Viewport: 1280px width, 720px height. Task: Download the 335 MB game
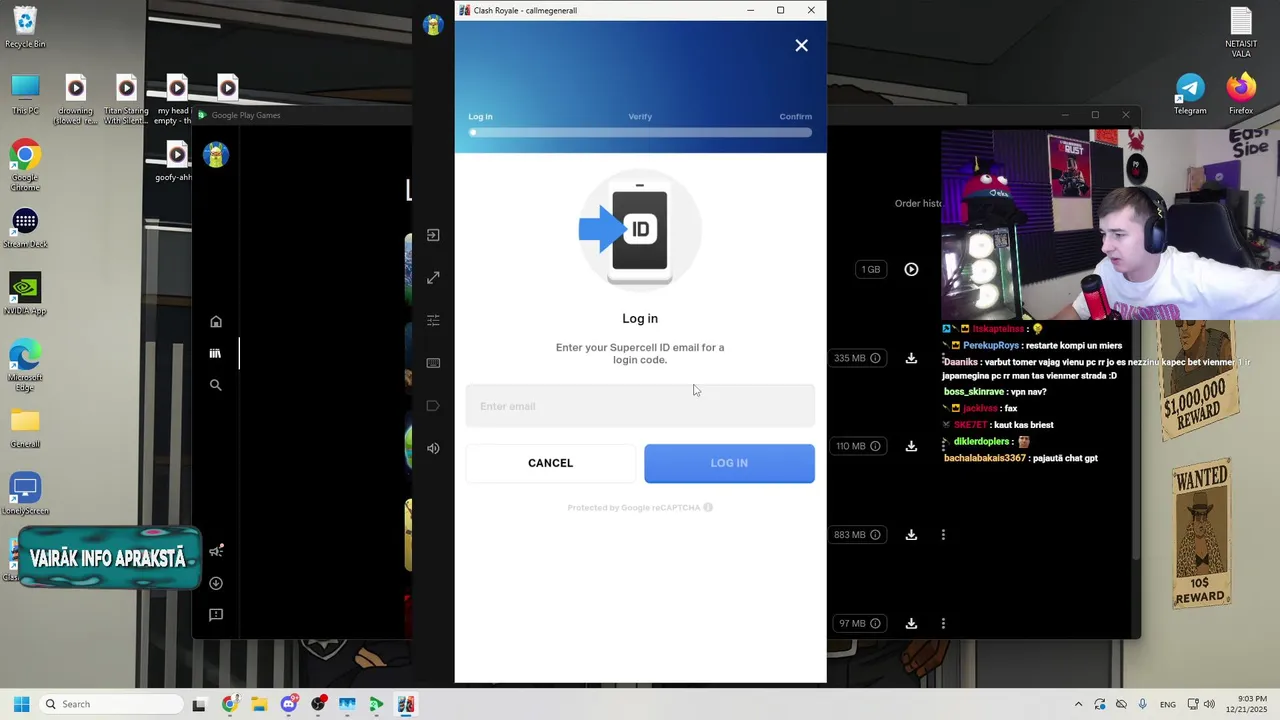click(911, 358)
